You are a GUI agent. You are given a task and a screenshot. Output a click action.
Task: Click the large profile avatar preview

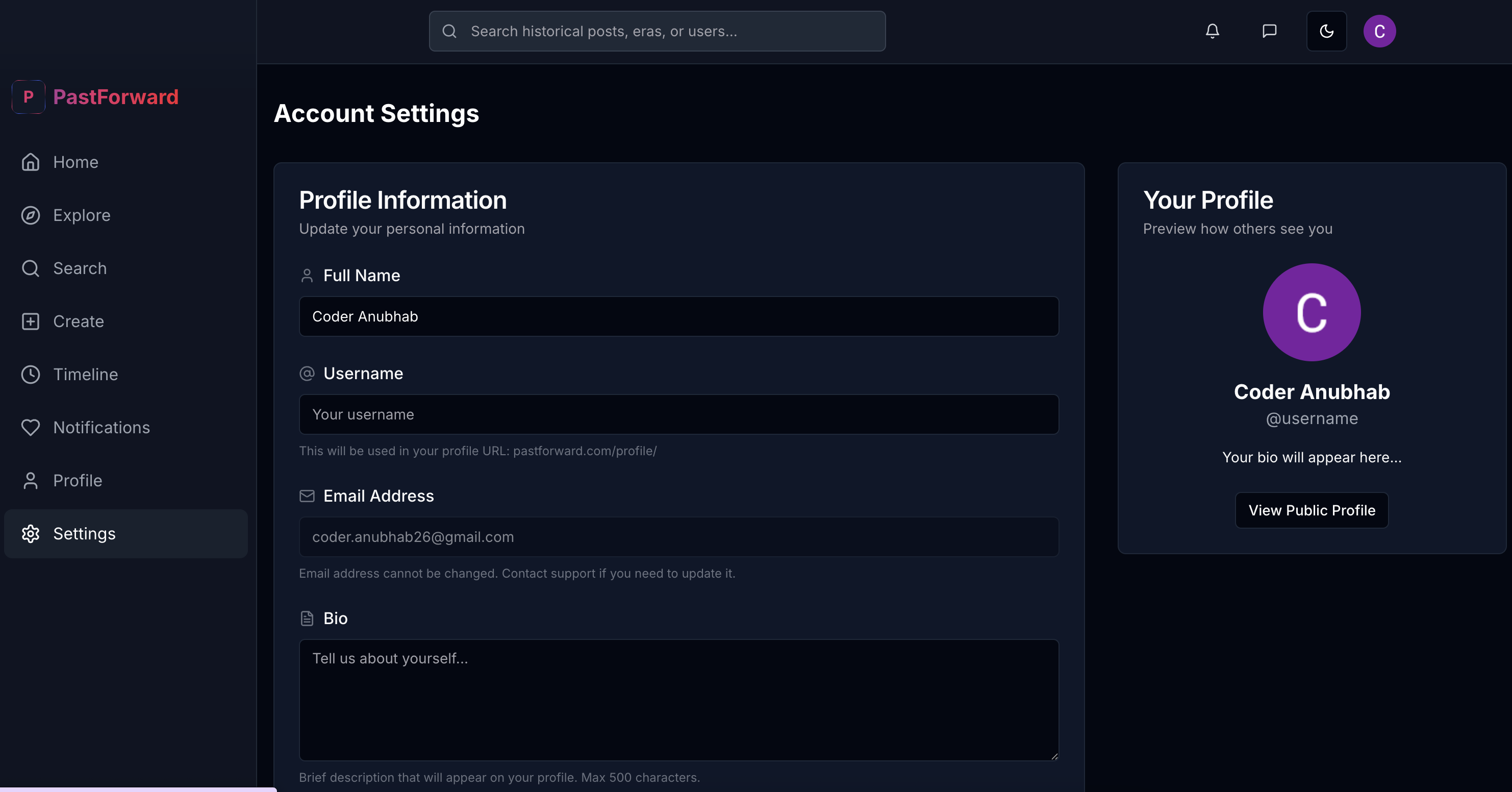click(1311, 312)
